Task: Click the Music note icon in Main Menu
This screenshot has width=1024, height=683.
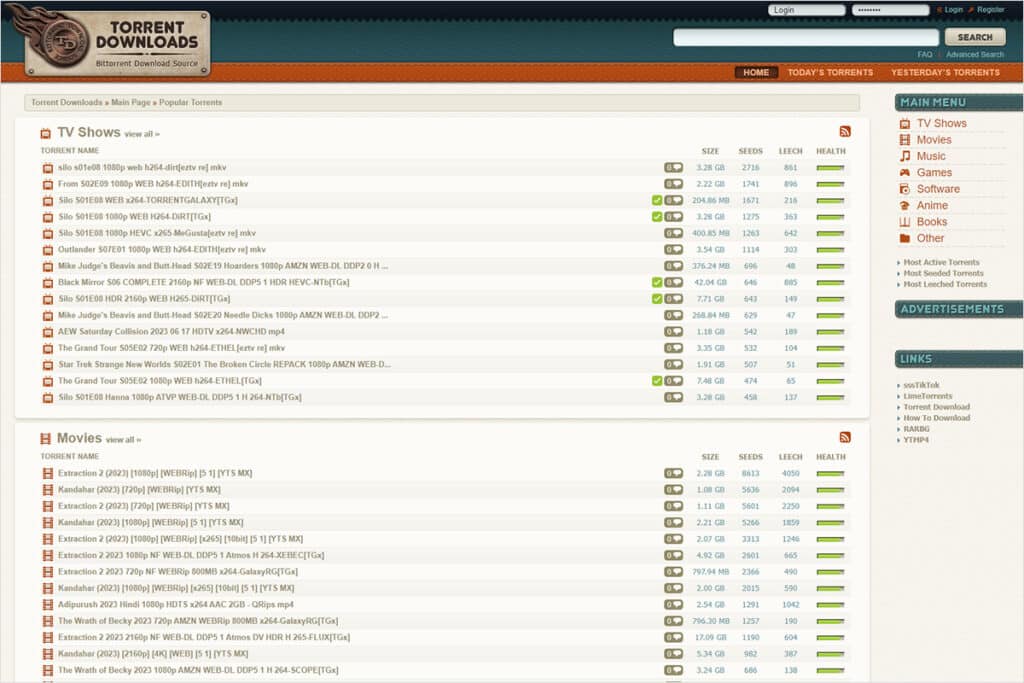Action: (x=905, y=156)
